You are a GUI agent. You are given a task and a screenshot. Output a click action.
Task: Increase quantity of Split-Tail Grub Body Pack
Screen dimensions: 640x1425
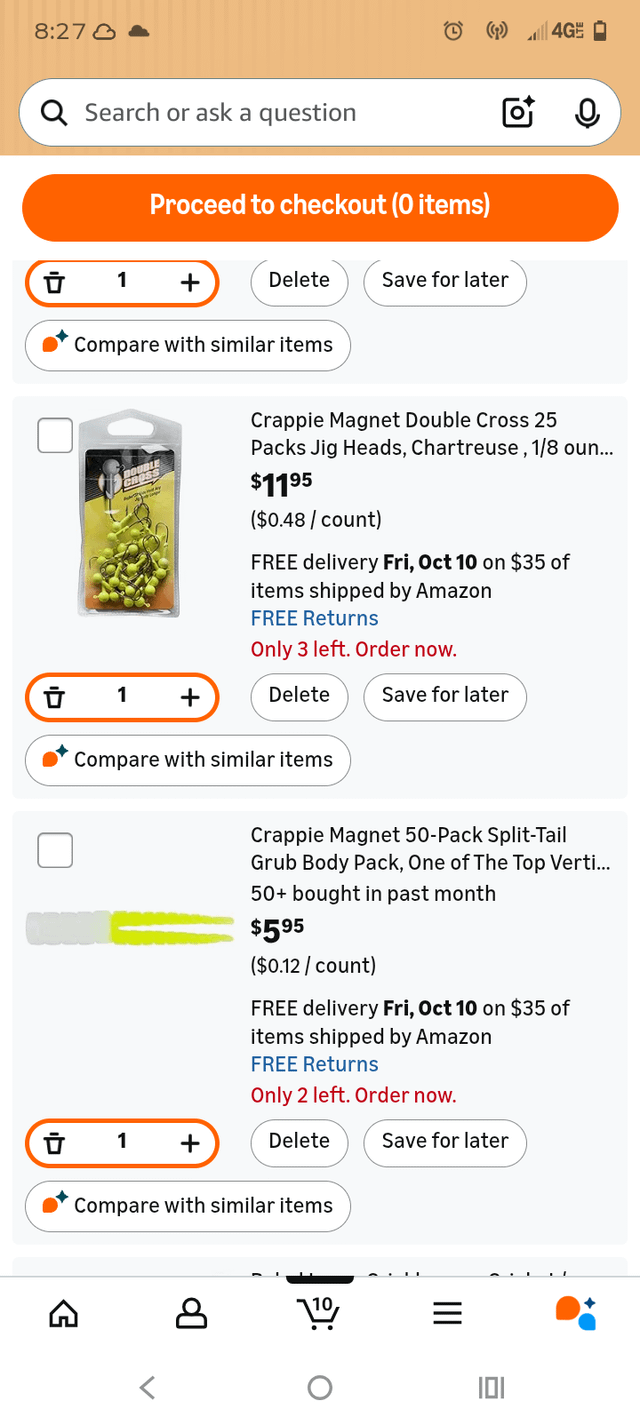[190, 1143]
